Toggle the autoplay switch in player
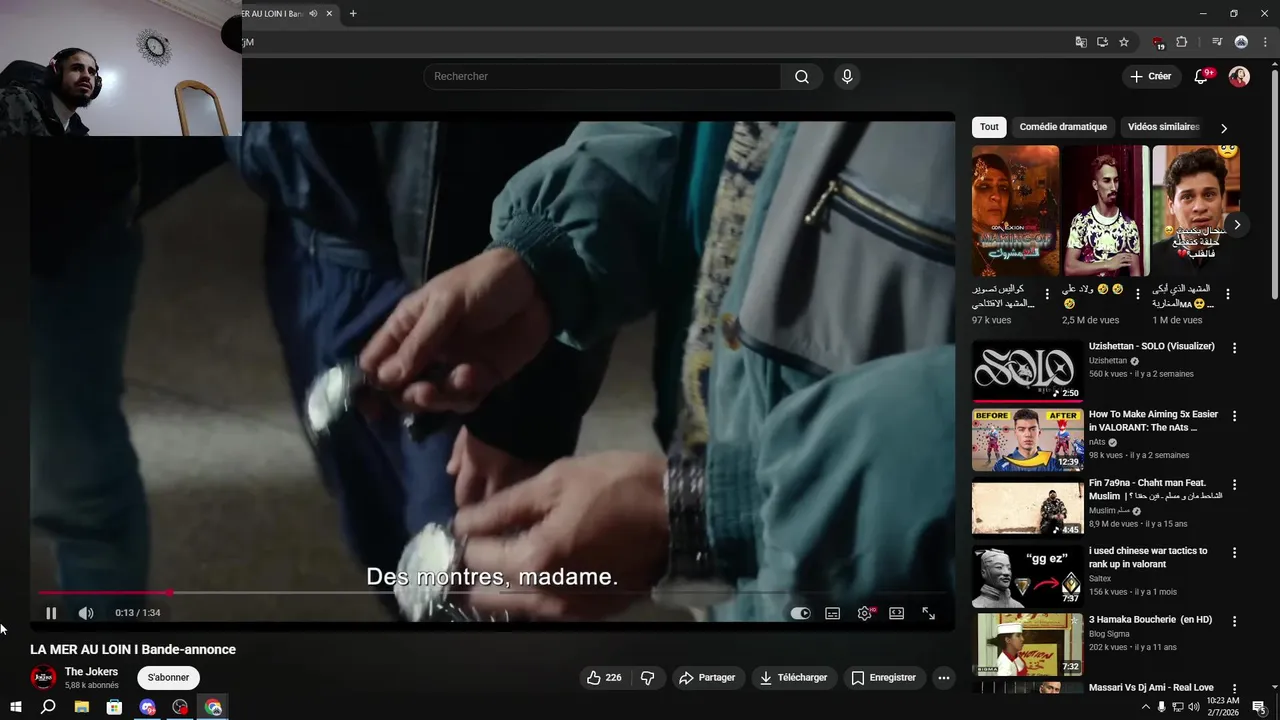Screen dimensions: 1280x720 pos(800,613)
